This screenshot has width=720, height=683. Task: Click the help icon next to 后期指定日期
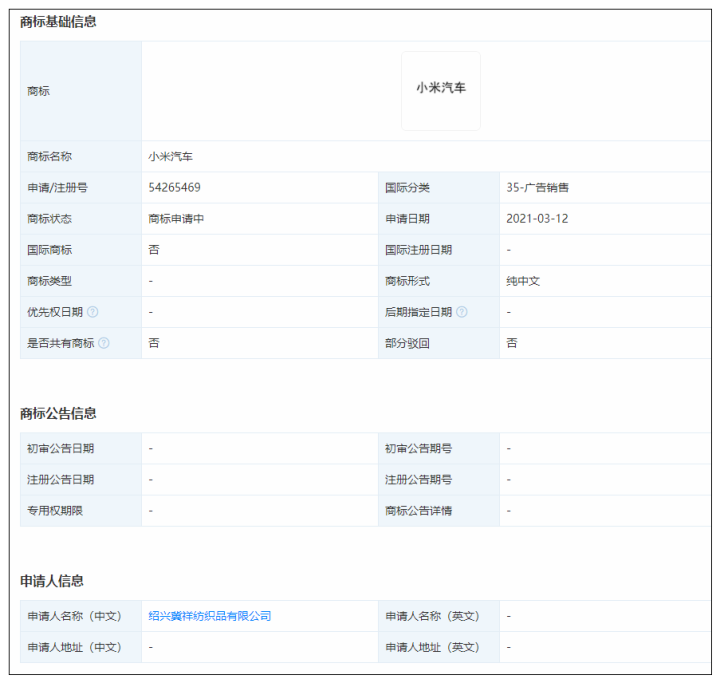point(461,312)
